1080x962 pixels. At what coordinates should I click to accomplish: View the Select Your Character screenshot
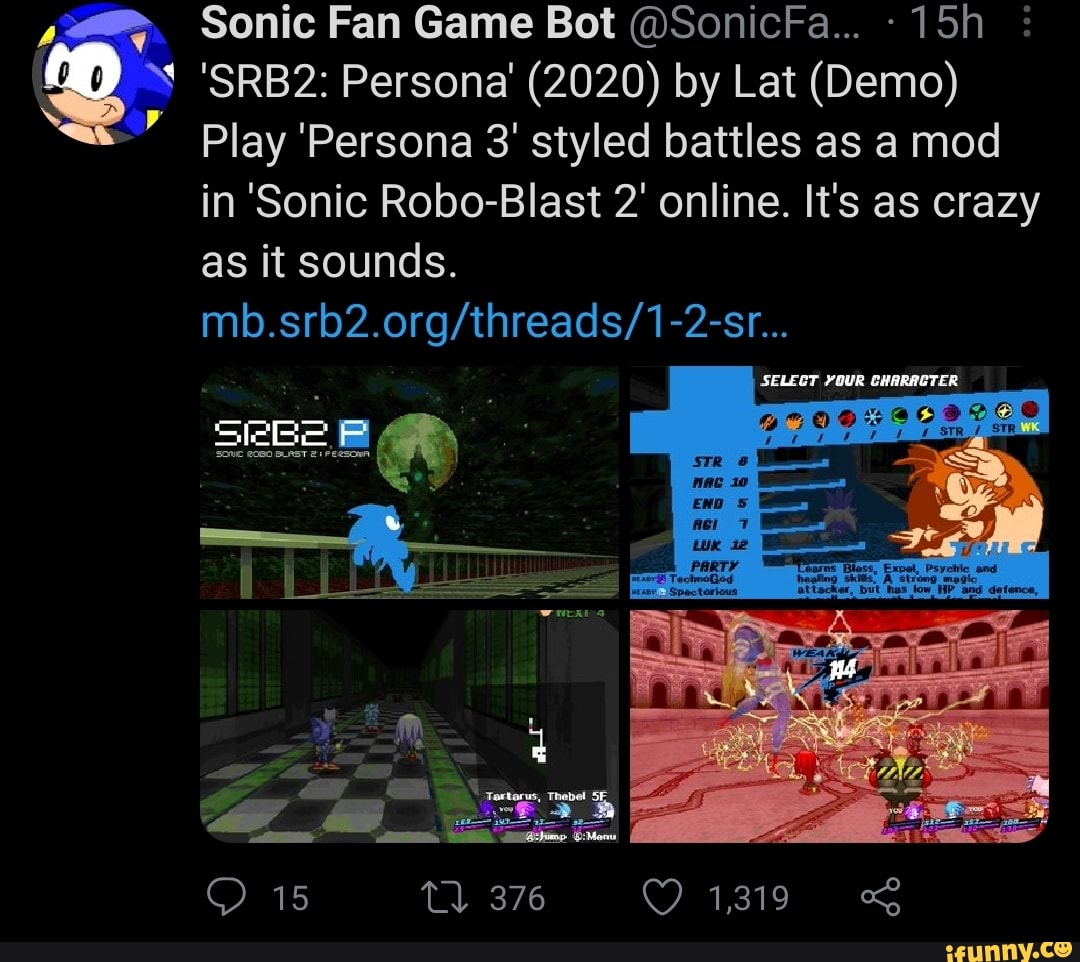coord(839,483)
